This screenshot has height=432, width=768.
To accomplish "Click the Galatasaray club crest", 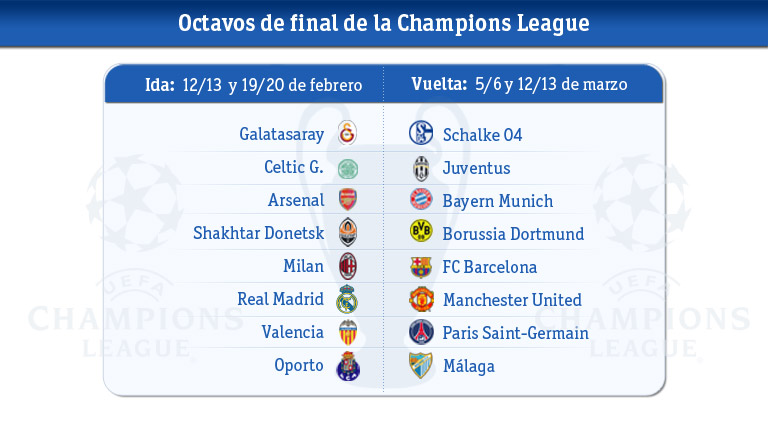I will coord(347,134).
